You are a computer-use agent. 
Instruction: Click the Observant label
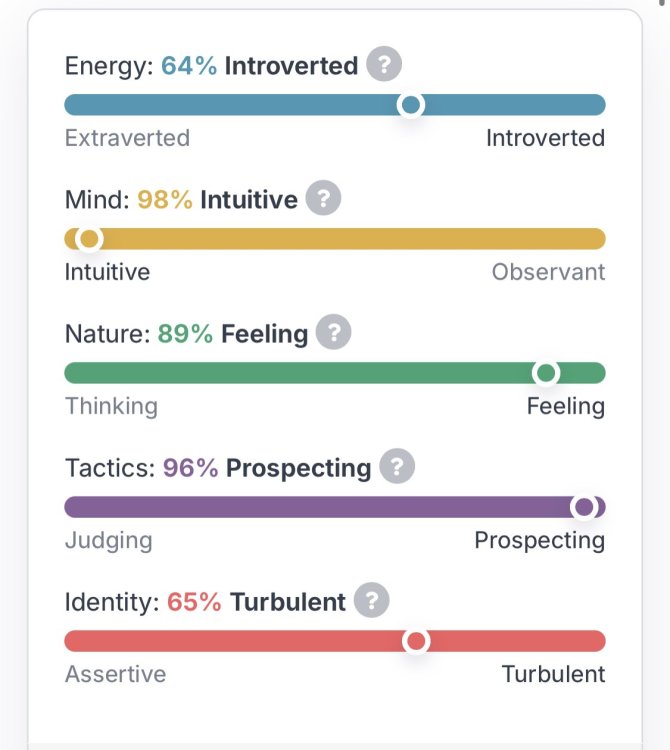(x=549, y=272)
